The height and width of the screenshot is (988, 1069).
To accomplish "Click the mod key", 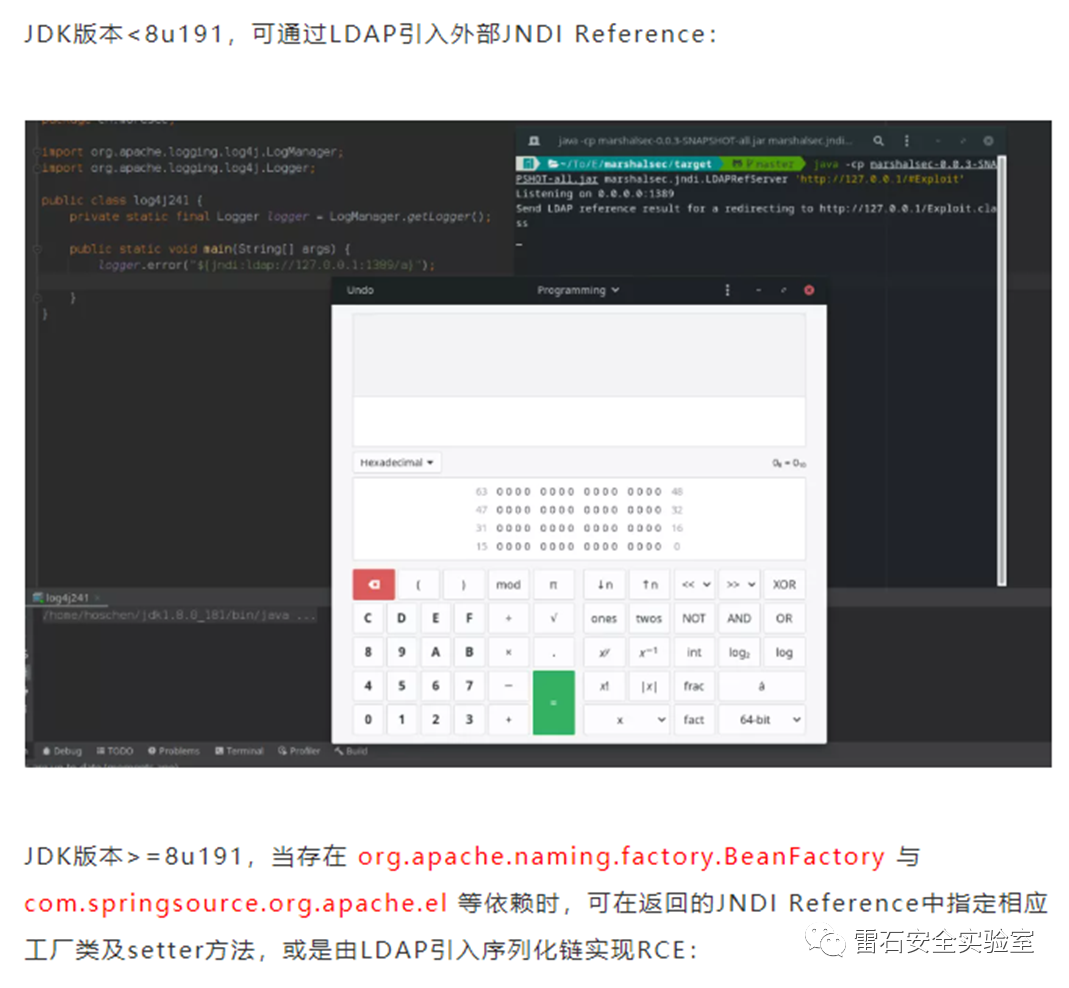I will 508,584.
